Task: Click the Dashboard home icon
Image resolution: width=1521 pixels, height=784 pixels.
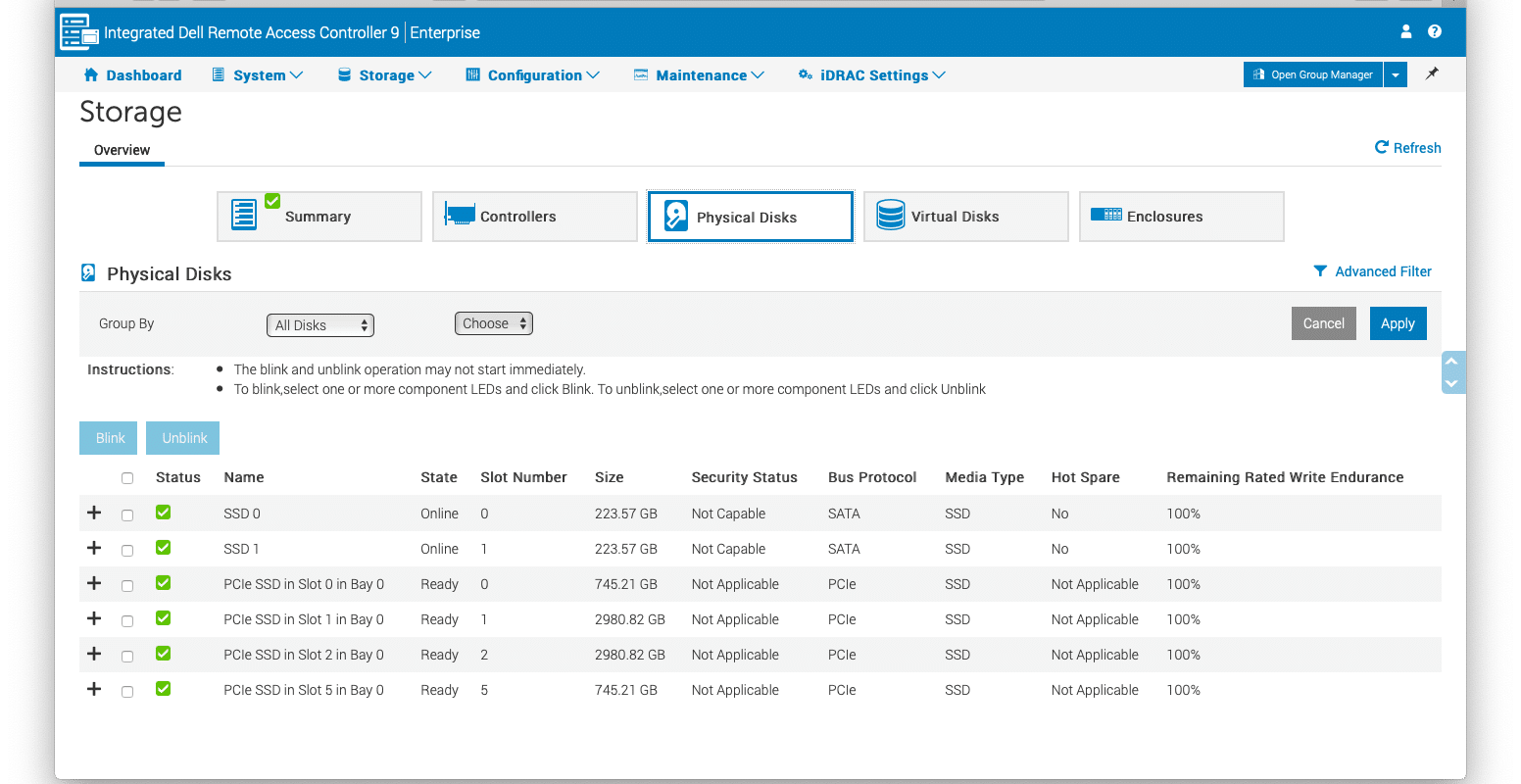Action: point(91,74)
